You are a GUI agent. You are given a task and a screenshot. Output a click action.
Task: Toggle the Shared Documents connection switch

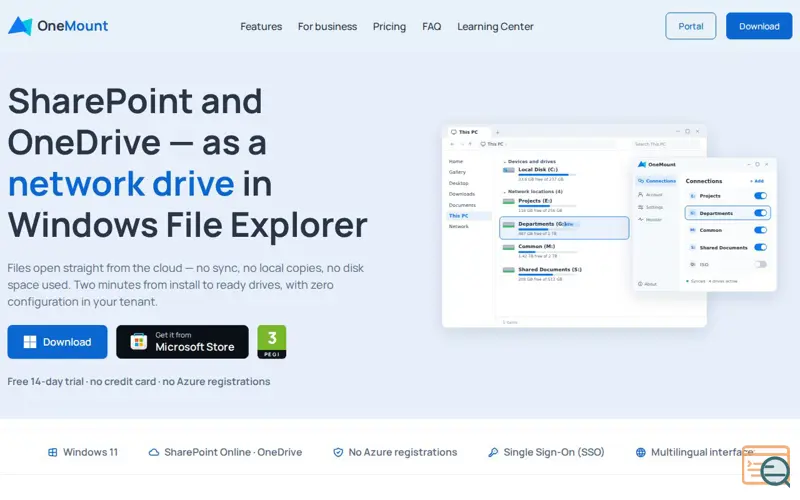click(x=760, y=247)
